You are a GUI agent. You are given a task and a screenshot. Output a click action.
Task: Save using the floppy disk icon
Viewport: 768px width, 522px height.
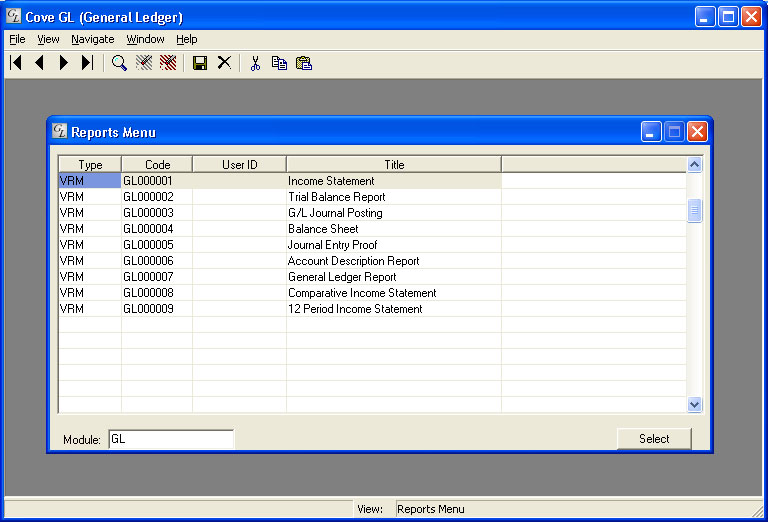[200, 63]
